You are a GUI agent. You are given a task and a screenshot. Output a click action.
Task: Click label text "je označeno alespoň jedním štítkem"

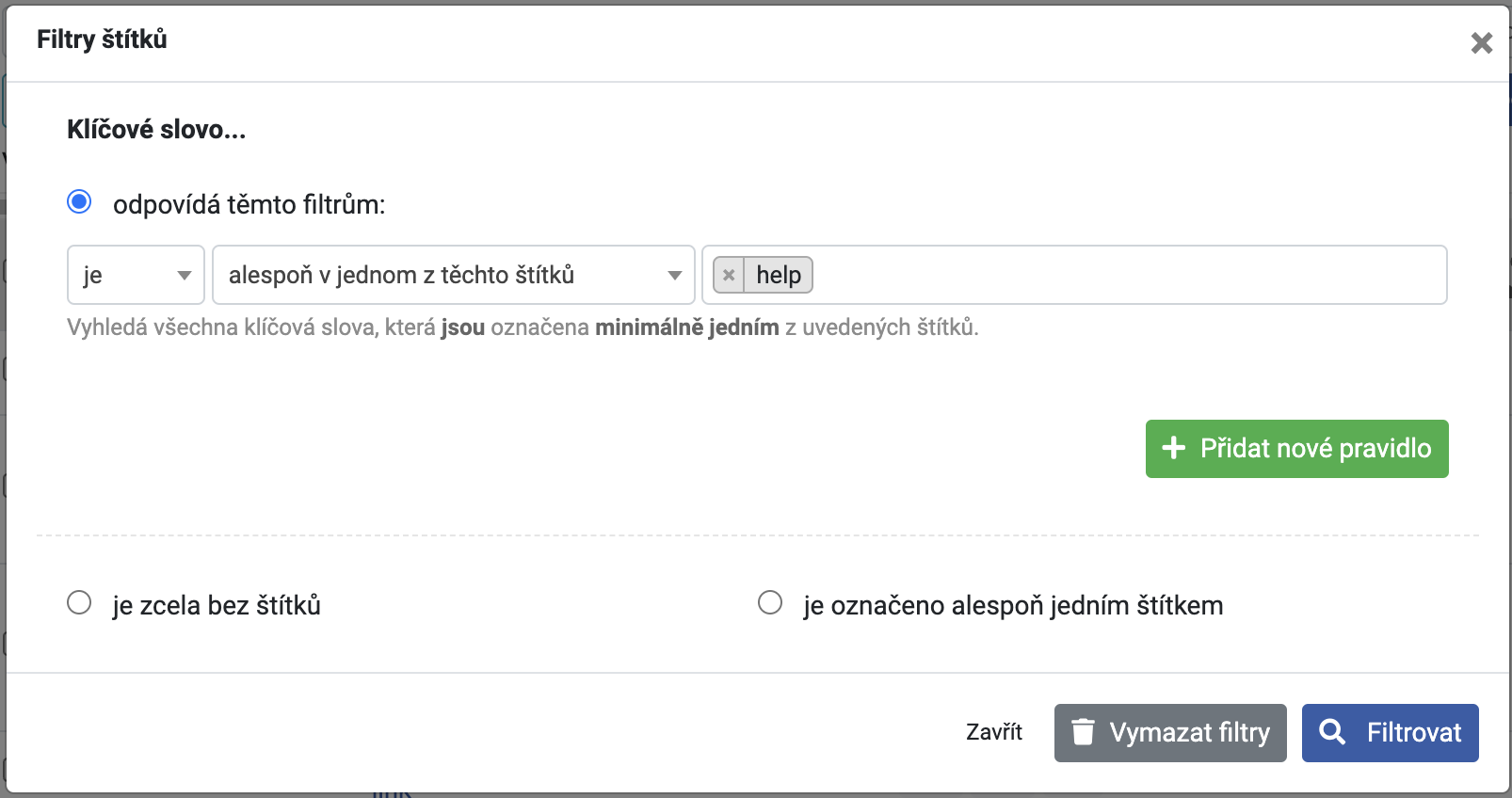coord(1013,605)
